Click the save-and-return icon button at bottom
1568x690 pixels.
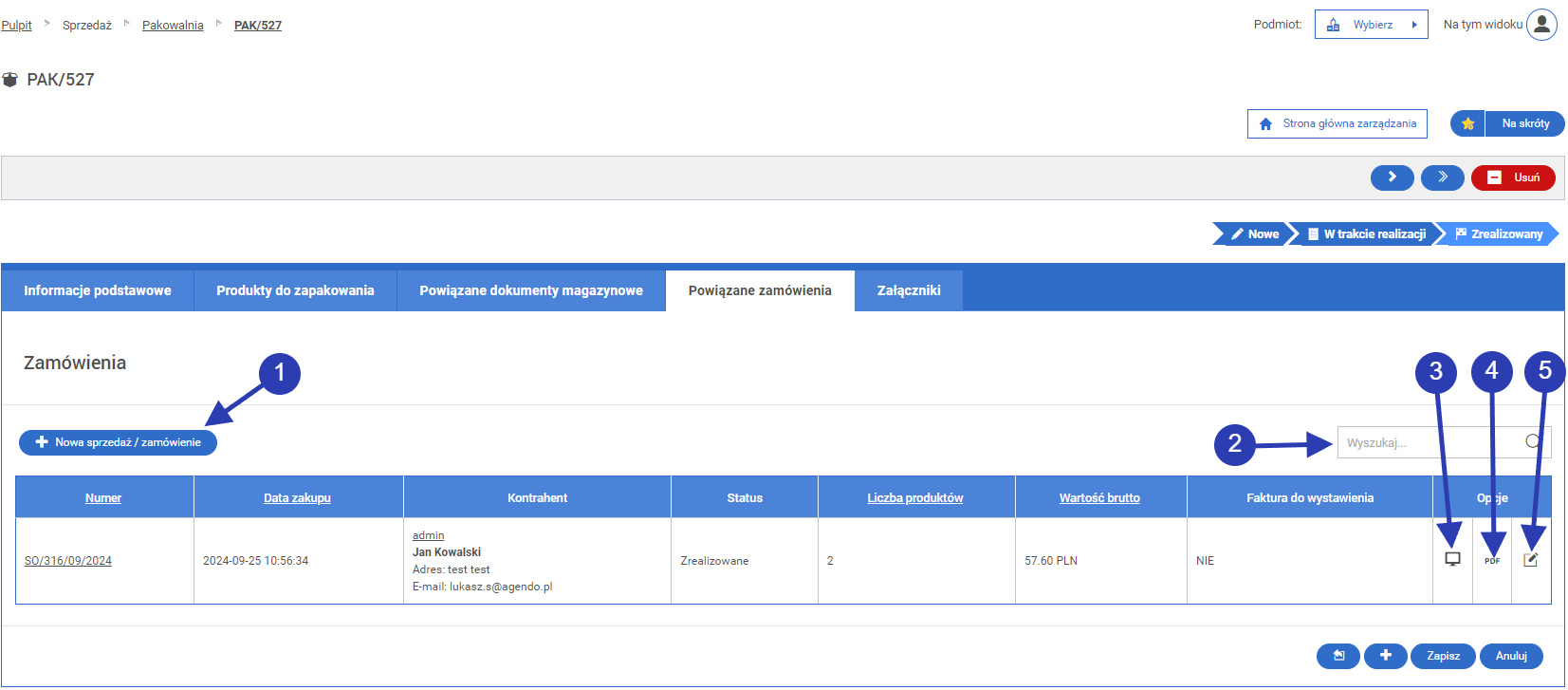pyautogui.click(x=1338, y=656)
